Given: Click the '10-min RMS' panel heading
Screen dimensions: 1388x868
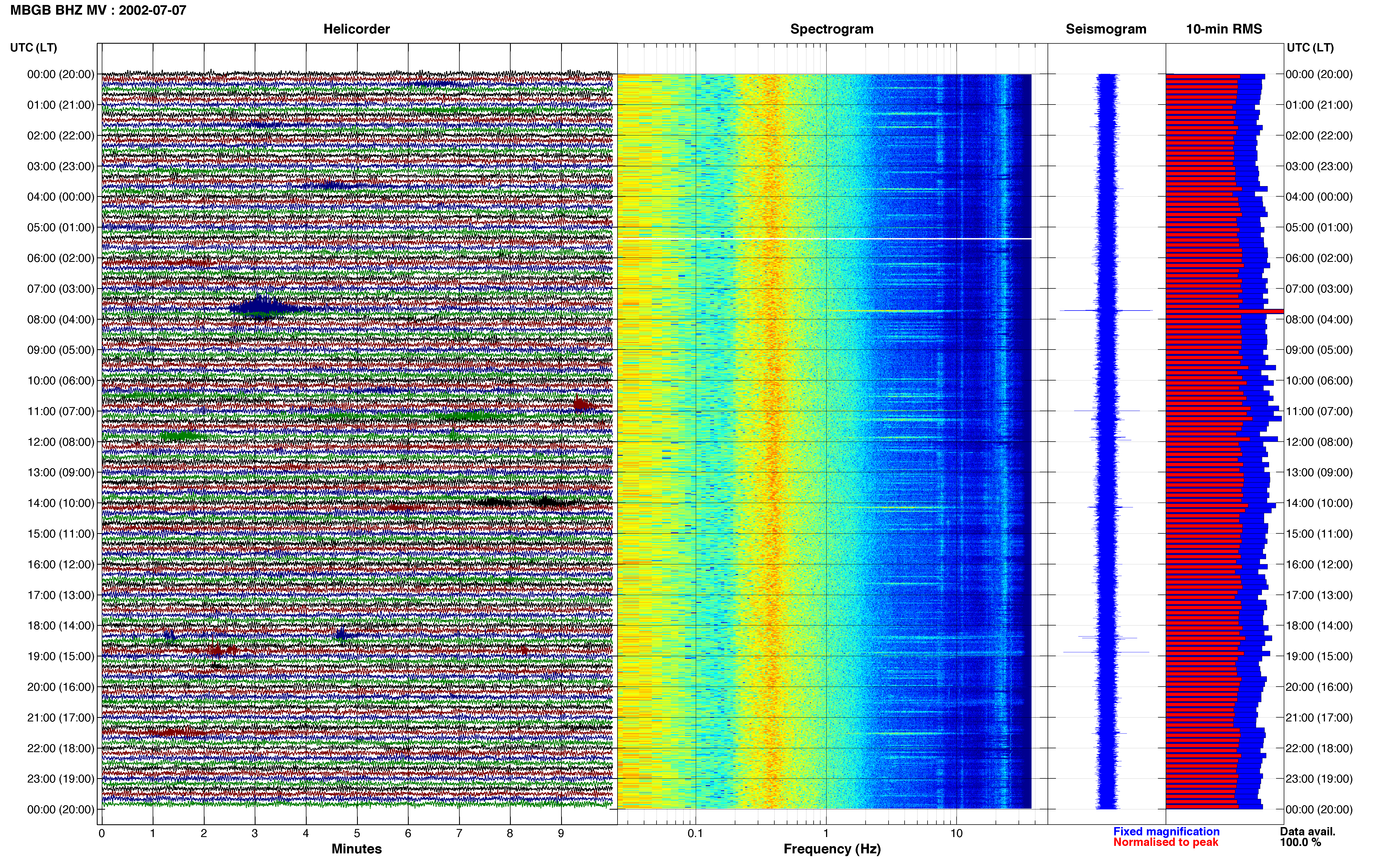Looking at the screenshot, I should tap(1224, 29).
